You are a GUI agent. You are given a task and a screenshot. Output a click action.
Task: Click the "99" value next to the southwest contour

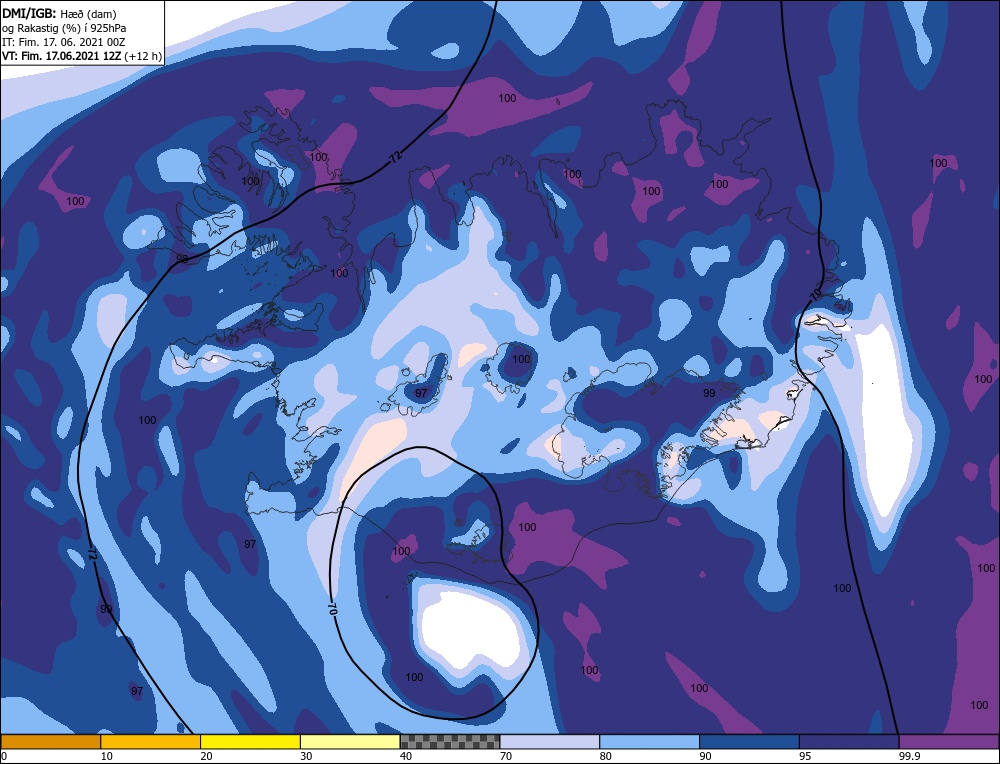106,609
